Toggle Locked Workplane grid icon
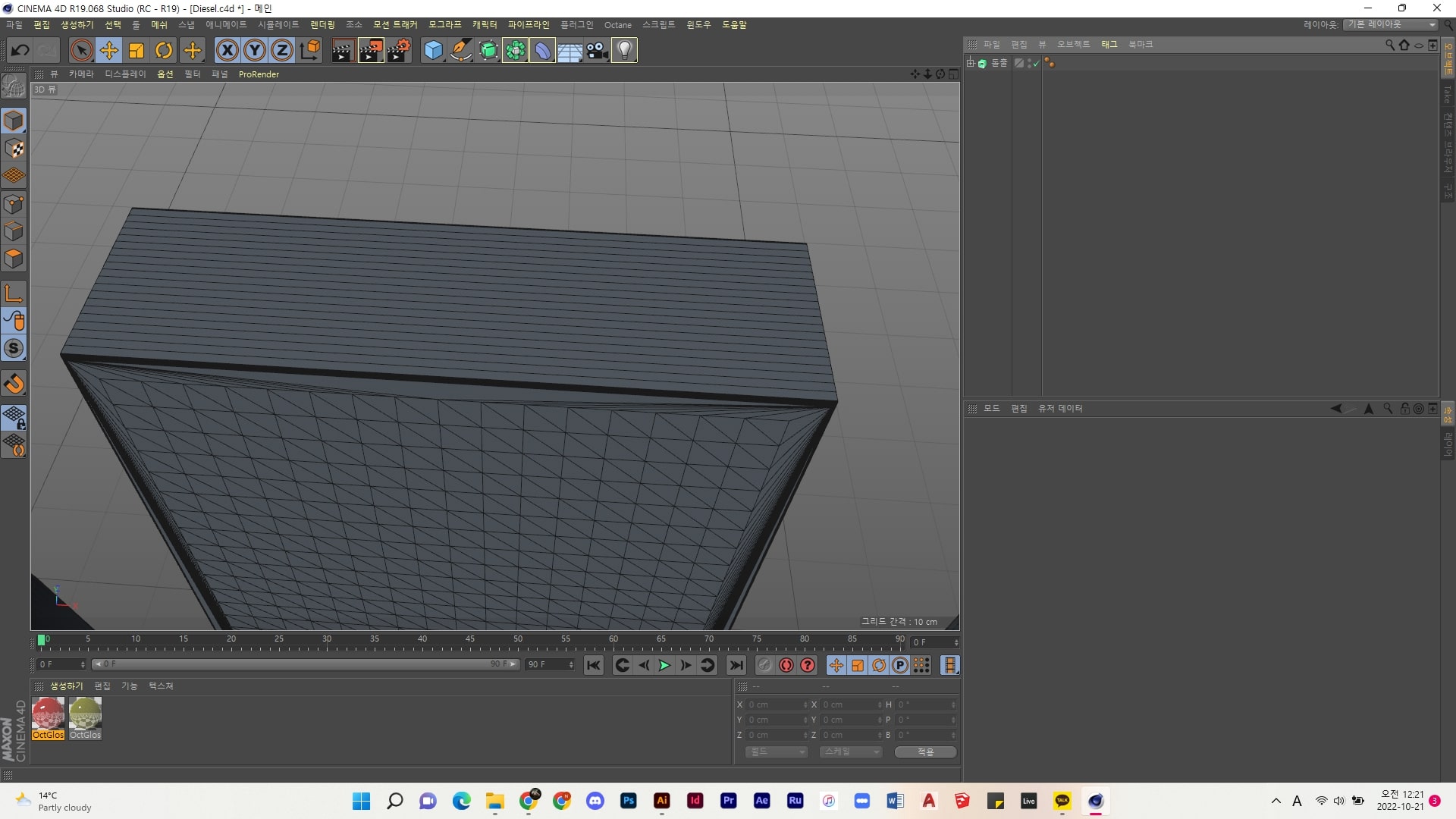This screenshot has width=1456, height=819. tap(14, 417)
